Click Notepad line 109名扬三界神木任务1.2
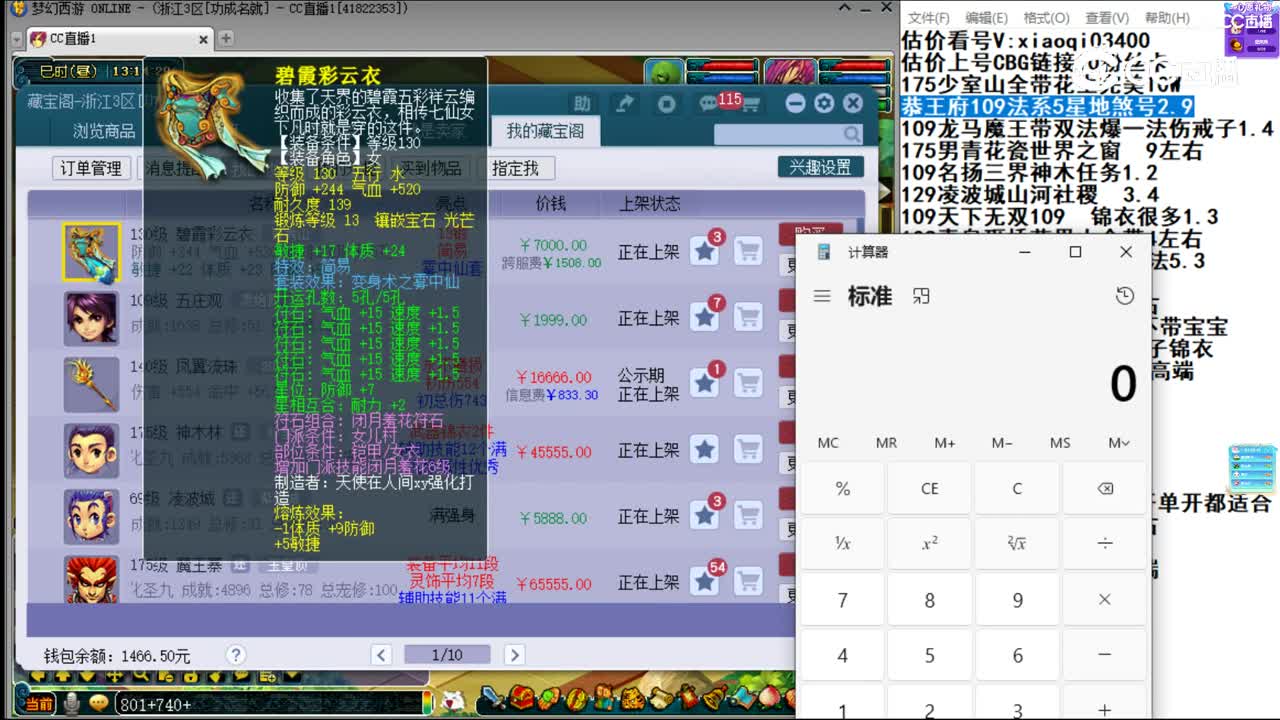Viewport: 1280px width, 720px height. coord(1030,172)
